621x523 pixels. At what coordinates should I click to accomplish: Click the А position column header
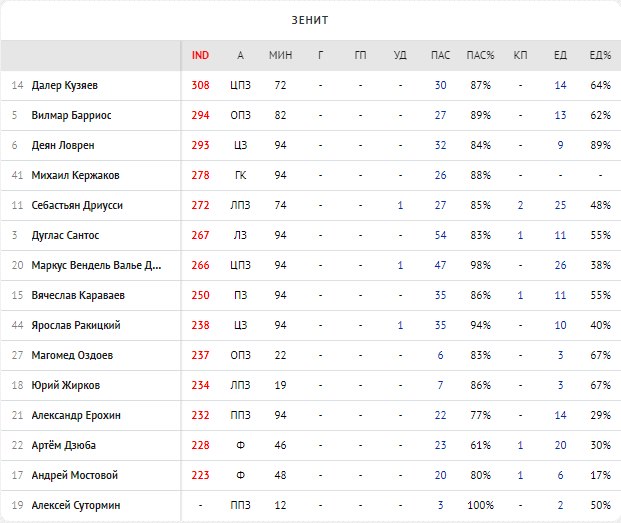(240, 55)
